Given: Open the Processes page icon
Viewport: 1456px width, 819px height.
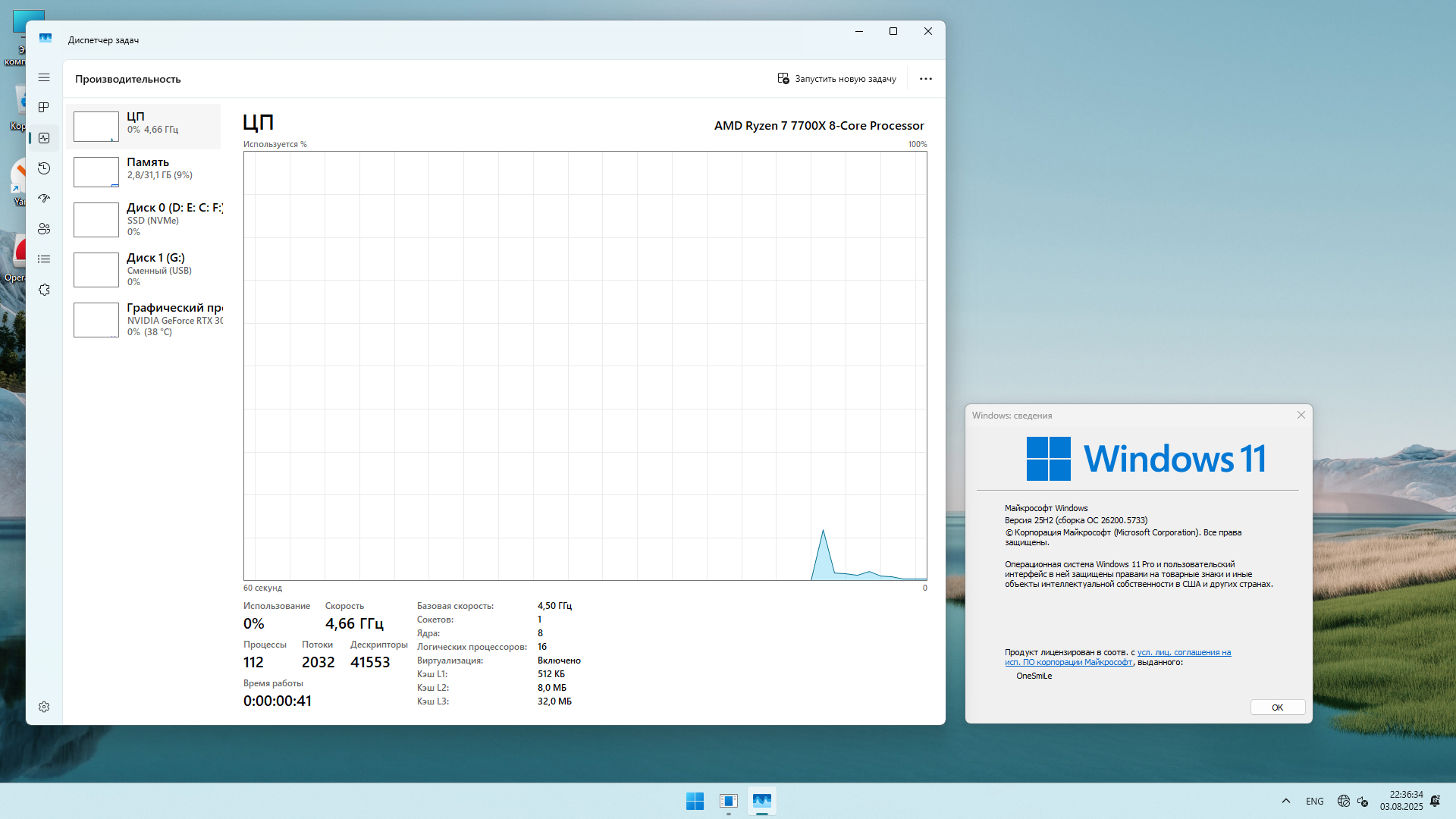Looking at the screenshot, I should [44, 108].
